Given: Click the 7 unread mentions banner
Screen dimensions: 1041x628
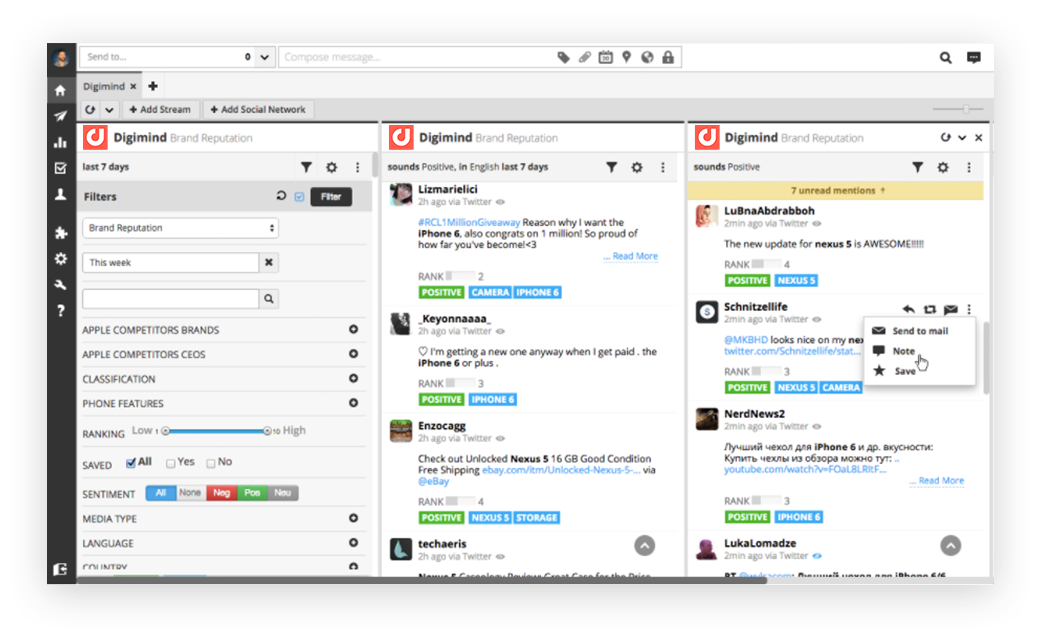Looking at the screenshot, I should (835, 191).
